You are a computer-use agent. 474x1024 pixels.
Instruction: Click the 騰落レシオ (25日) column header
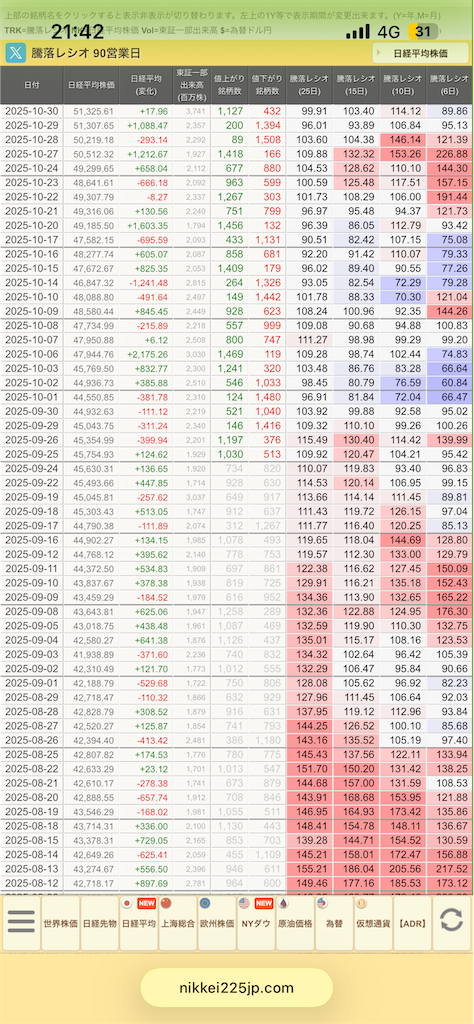309,85
